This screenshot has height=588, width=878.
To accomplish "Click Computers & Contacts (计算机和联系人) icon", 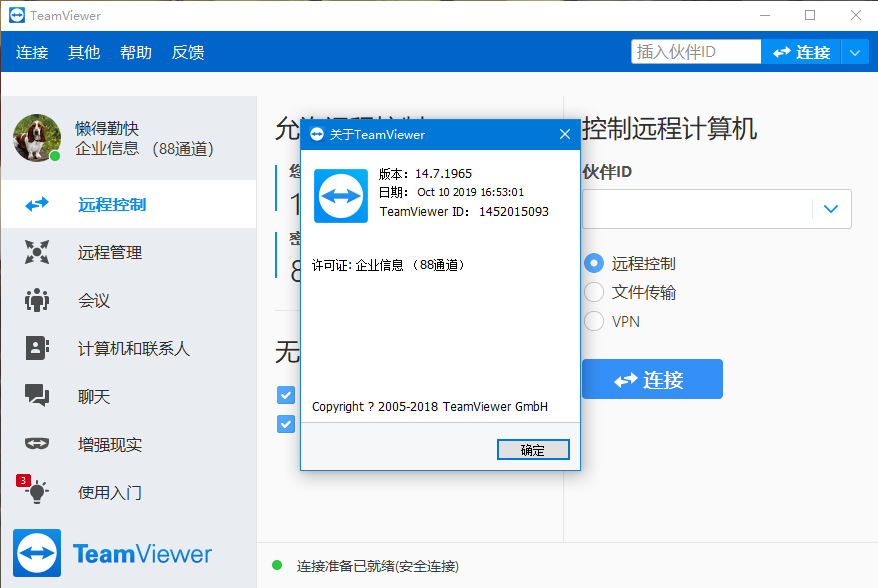I will coord(37,349).
